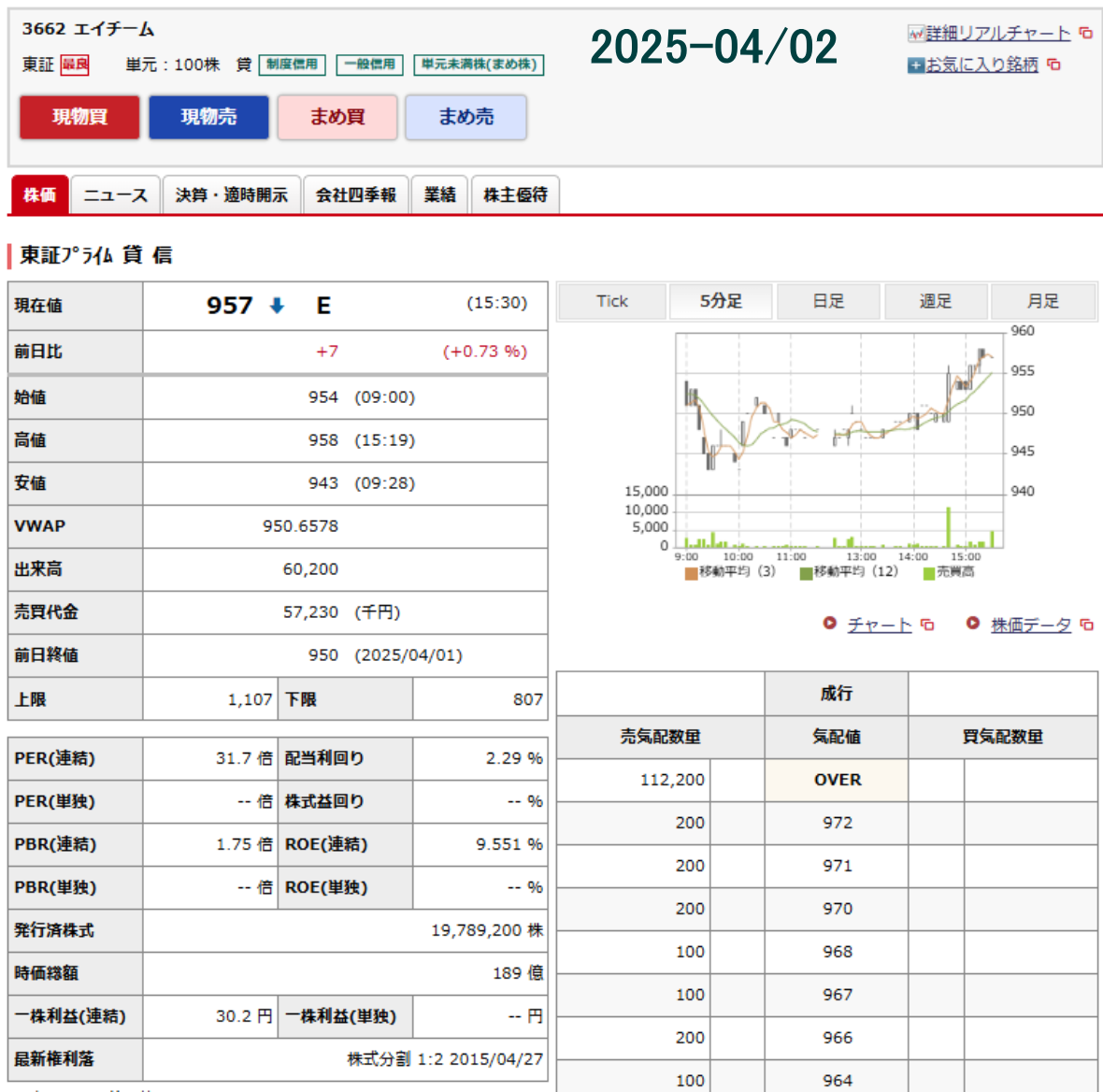Click the 成行 header cell
Viewport: 1103px width, 1092px height.
click(837, 694)
